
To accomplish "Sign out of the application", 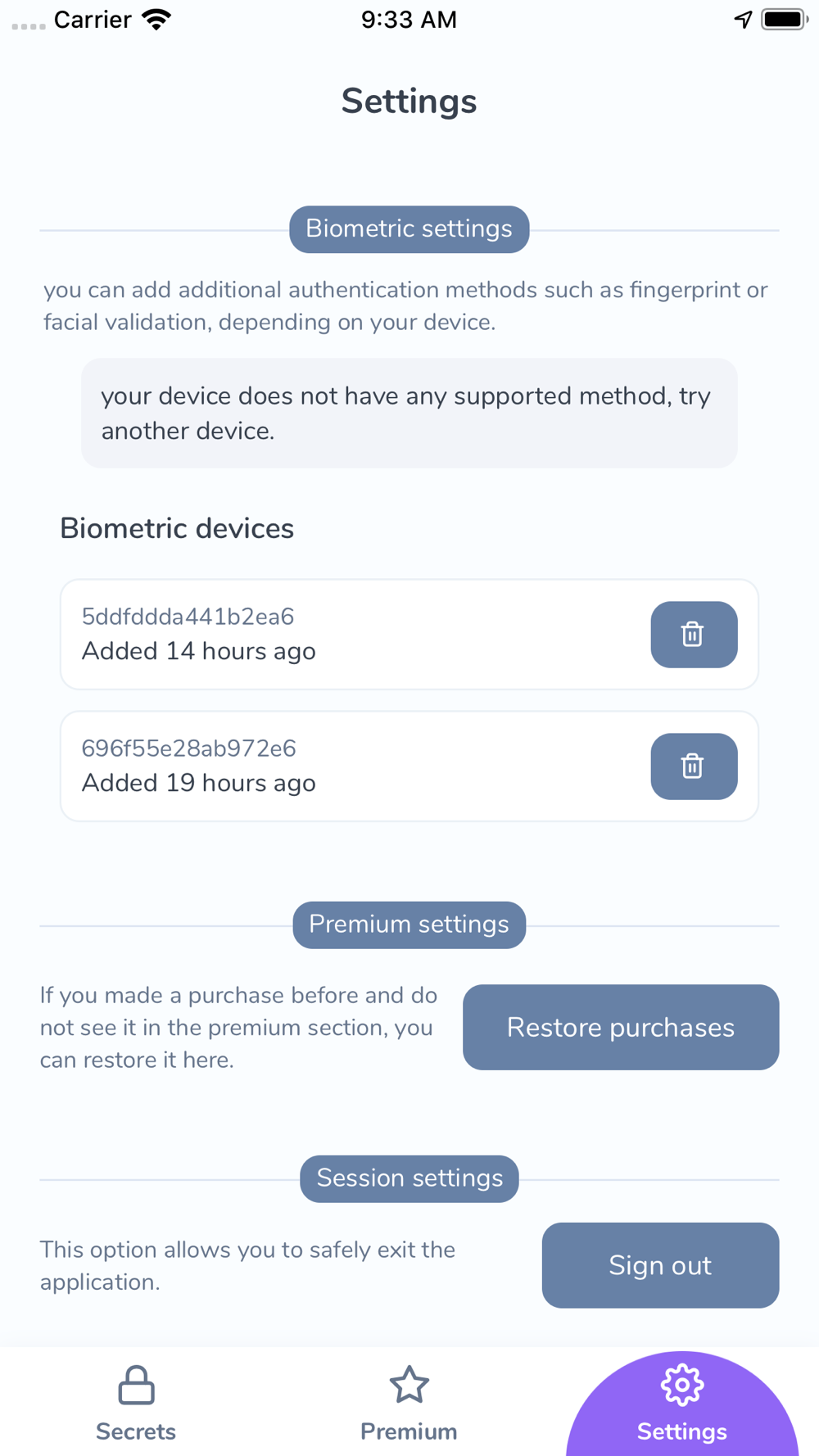I will click(660, 1265).
